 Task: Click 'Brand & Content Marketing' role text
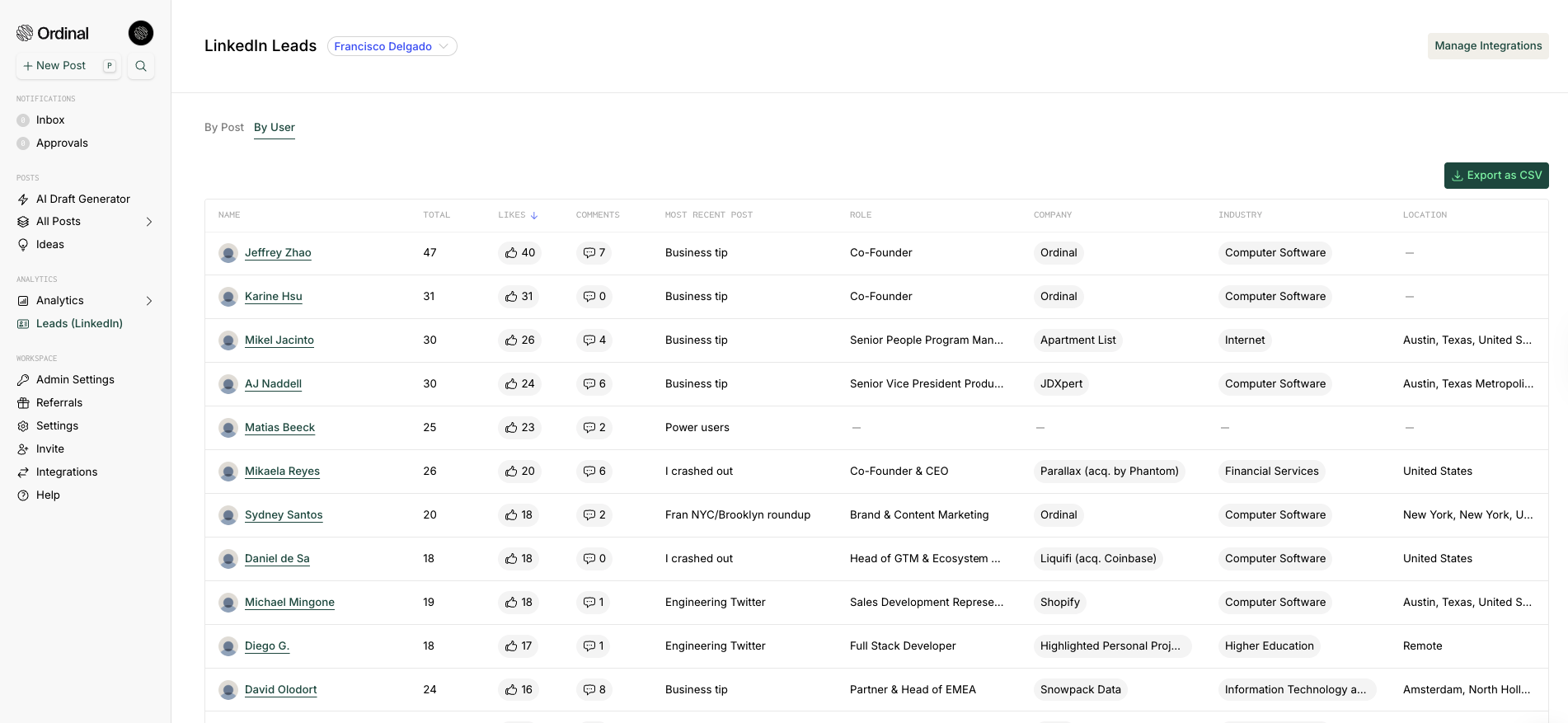(919, 515)
